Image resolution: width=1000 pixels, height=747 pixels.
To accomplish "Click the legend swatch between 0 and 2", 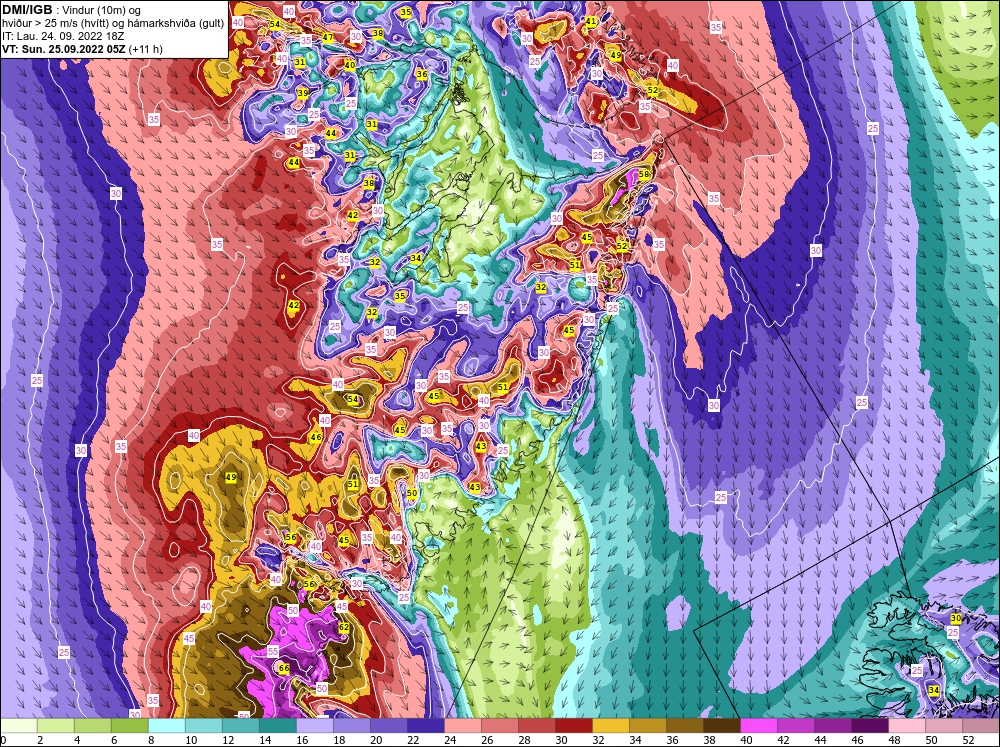I will click(x=18, y=726).
